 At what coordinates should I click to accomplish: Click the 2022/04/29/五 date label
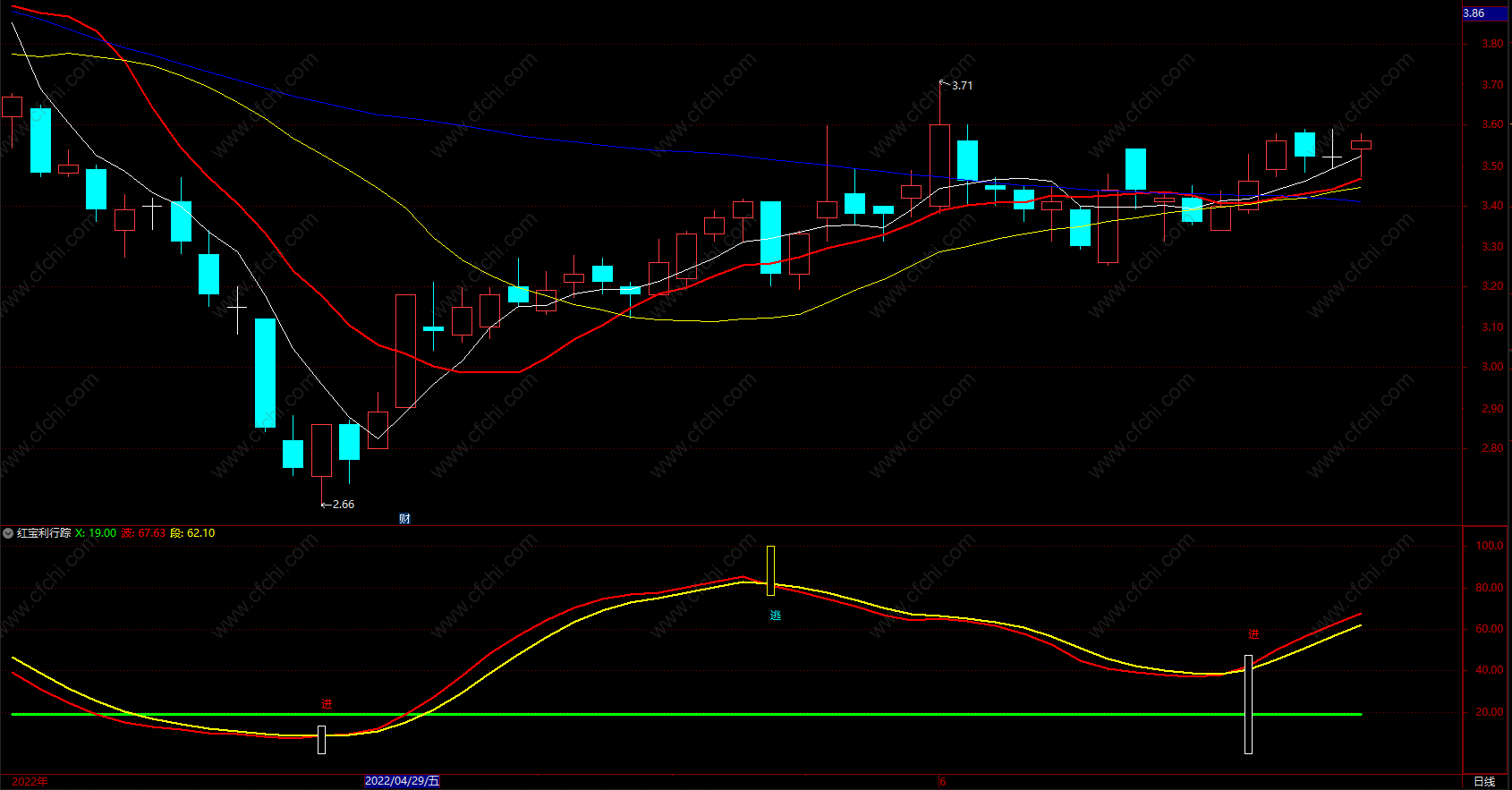pyautogui.click(x=403, y=781)
